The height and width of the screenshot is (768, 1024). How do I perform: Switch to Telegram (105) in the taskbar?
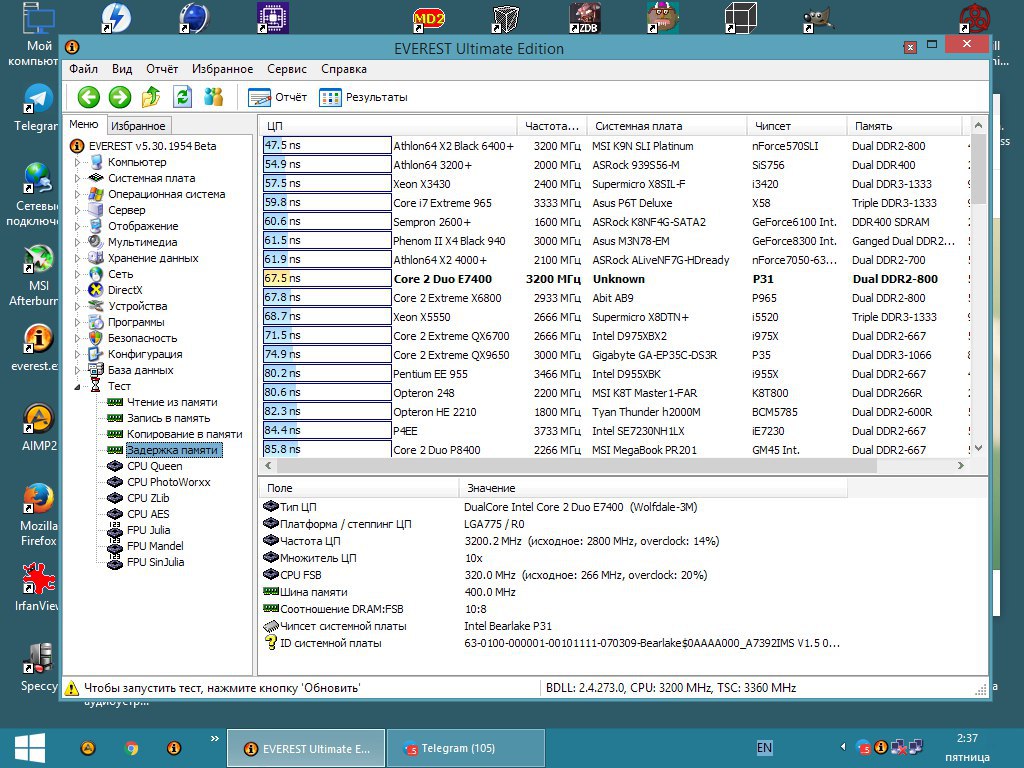(x=466, y=748)
